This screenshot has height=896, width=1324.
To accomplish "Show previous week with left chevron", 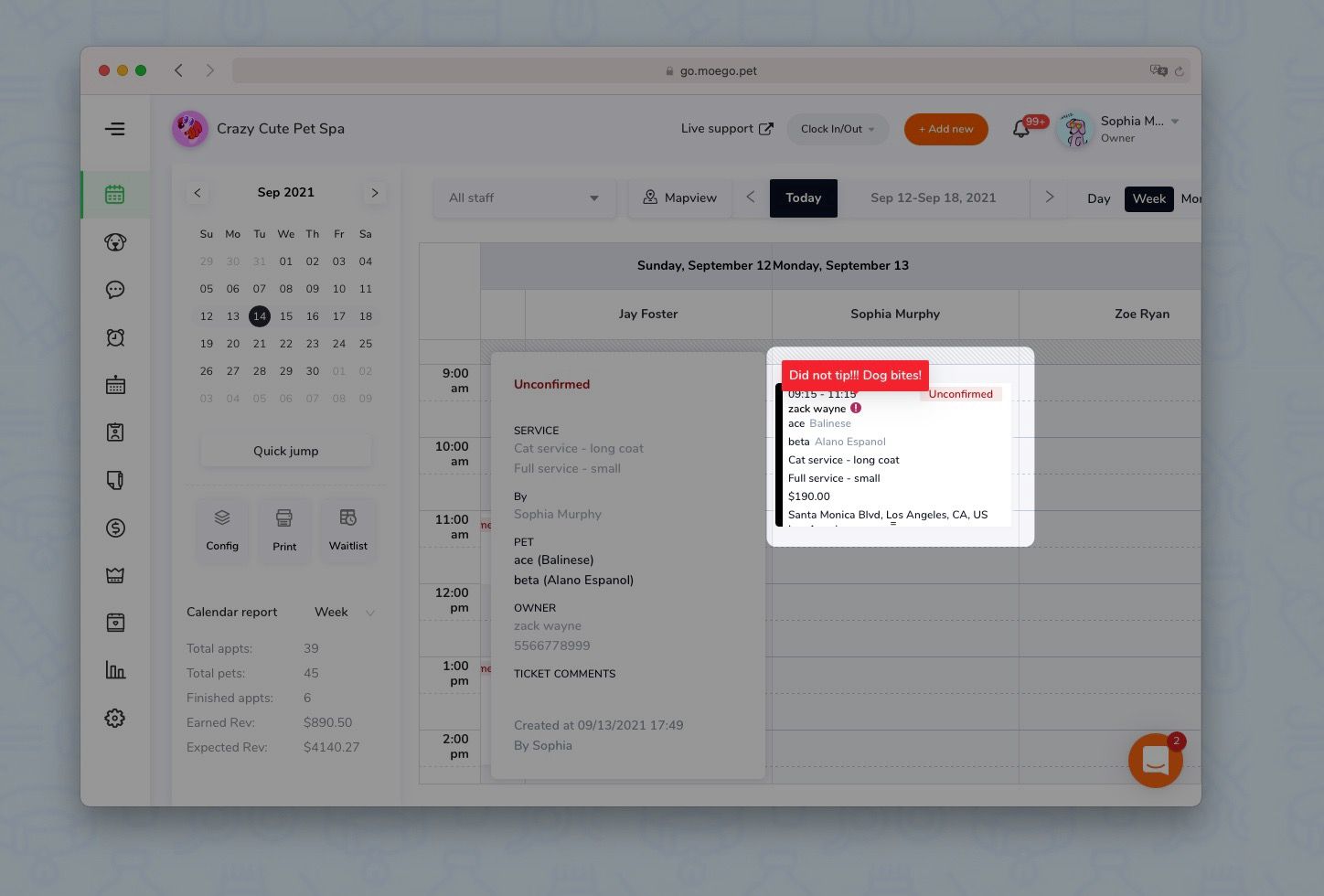I will (751, 197).
